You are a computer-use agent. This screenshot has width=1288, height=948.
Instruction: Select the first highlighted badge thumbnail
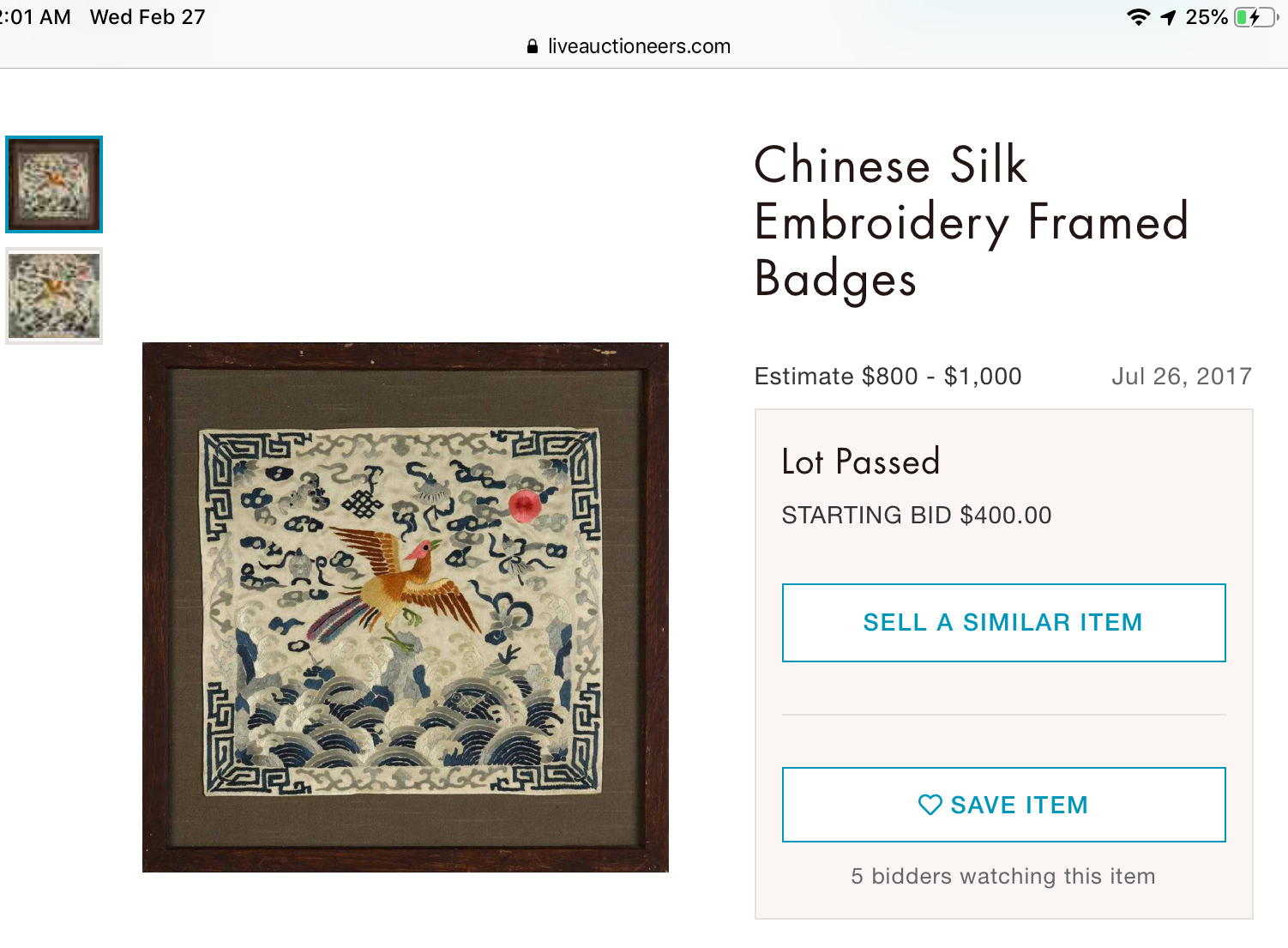(x=54, y=184)
